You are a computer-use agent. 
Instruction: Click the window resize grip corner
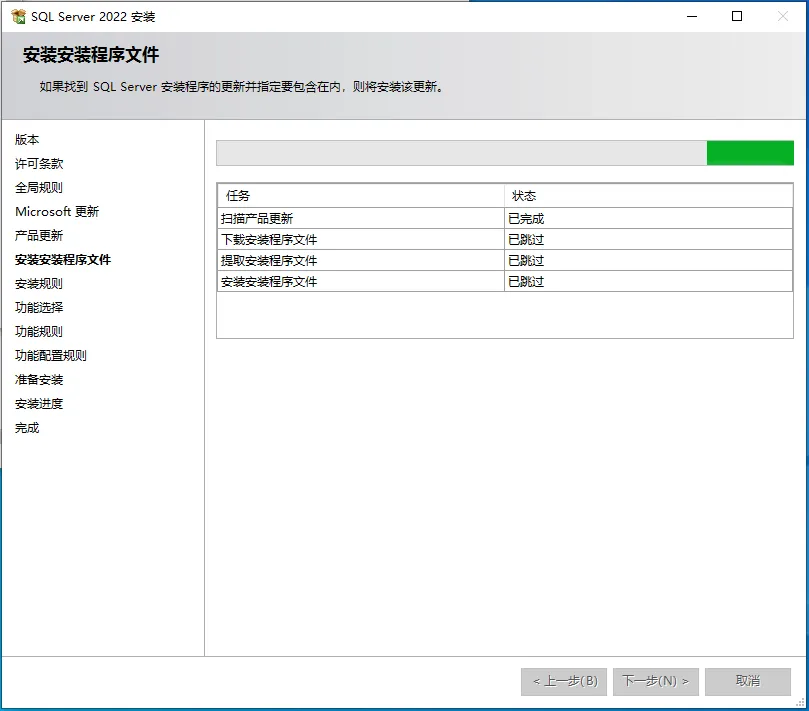[800, 702]
